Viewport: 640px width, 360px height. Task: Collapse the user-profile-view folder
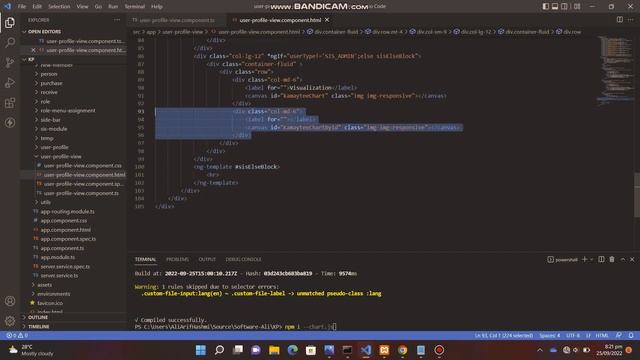coord(60,156)
